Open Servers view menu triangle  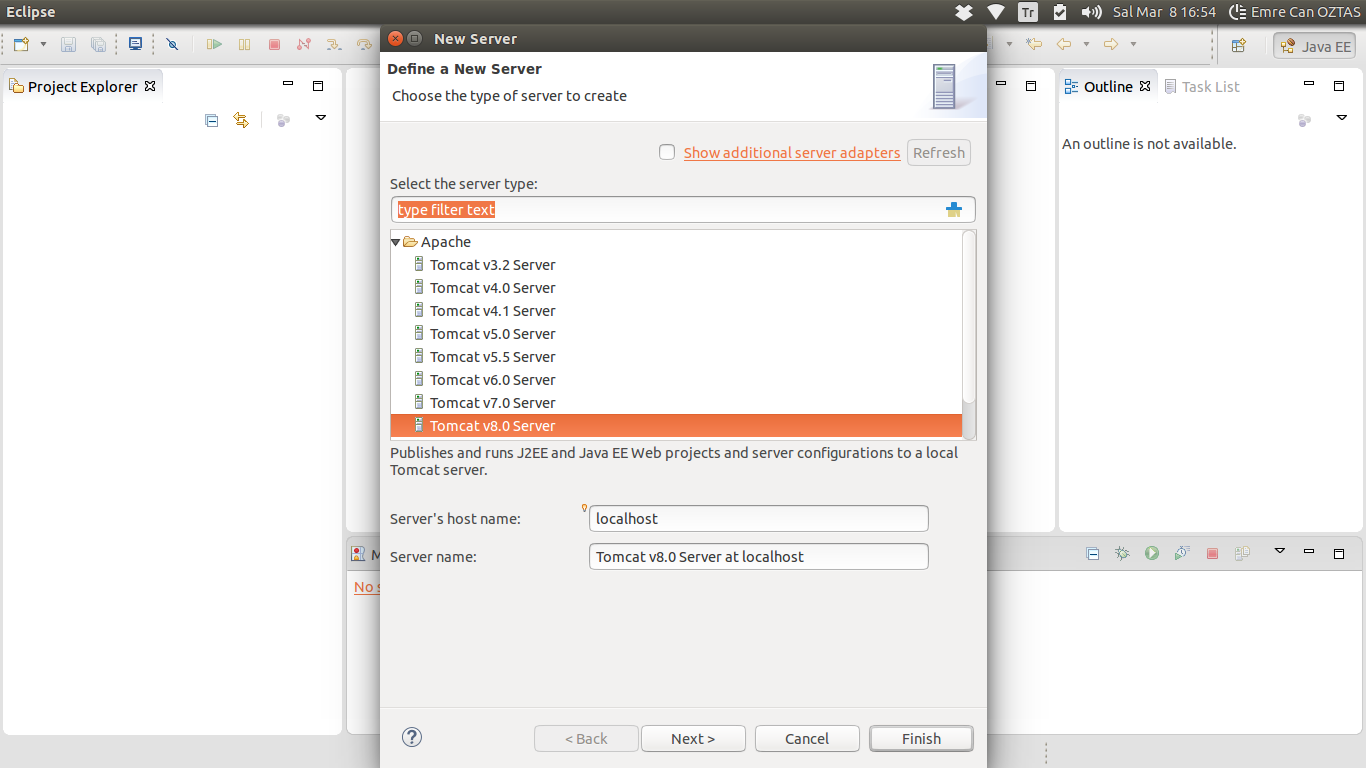(x=1279, y=552)
